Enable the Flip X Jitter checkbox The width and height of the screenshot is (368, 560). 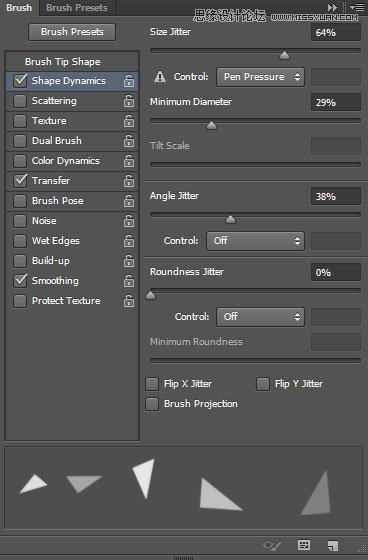click(152, 384)
